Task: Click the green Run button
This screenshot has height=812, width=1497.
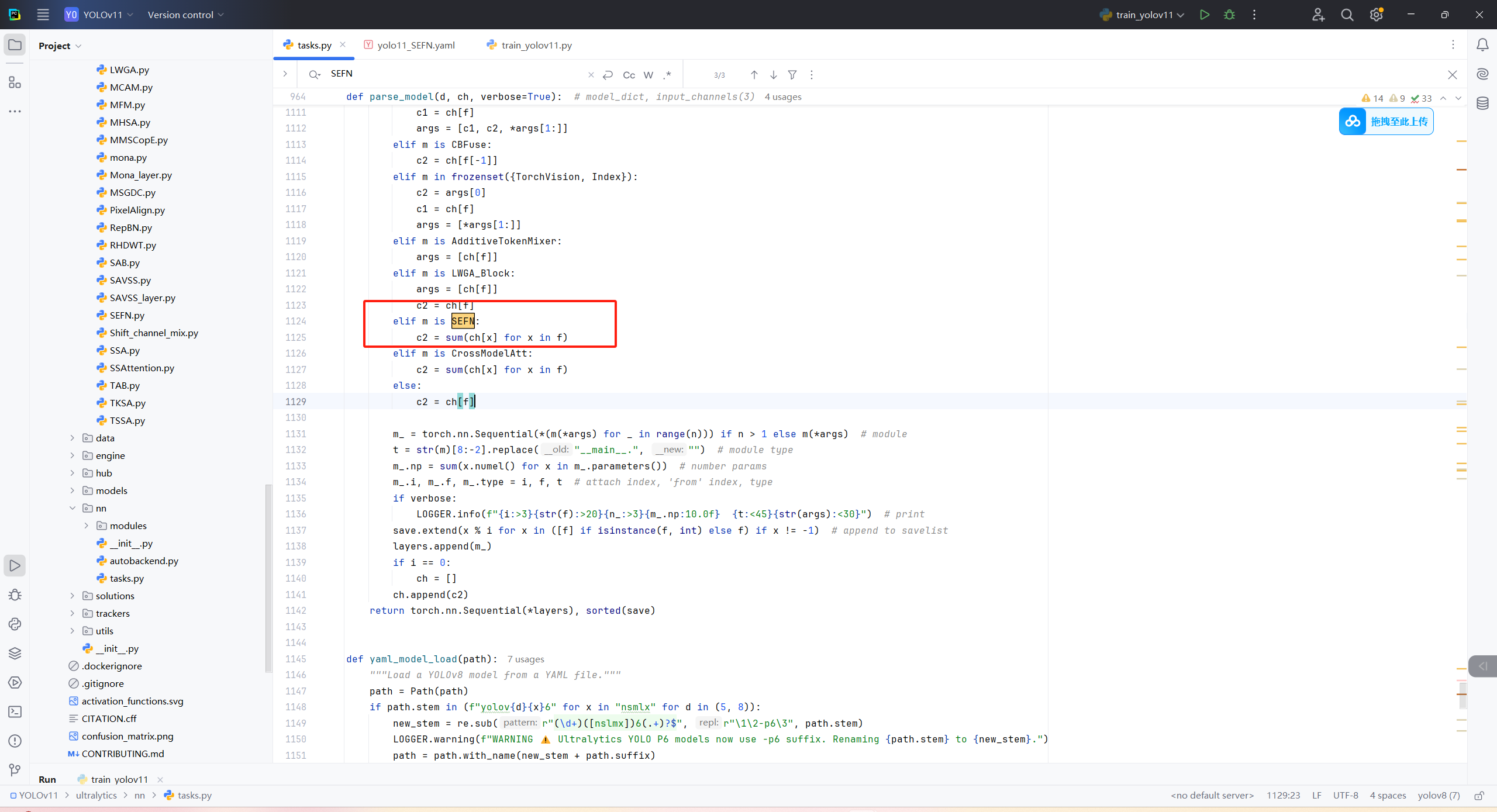Action: [x=1204, y=15]
